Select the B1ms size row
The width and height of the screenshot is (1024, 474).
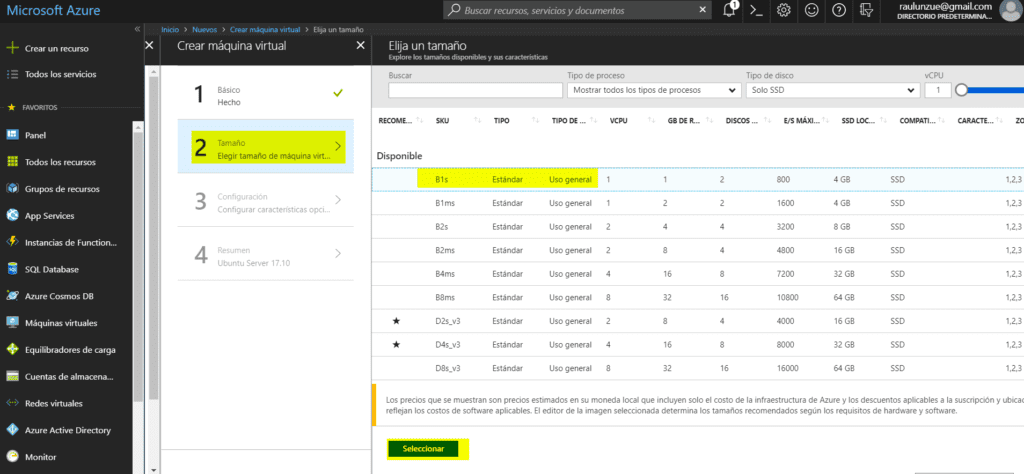(x=697, y=203)
